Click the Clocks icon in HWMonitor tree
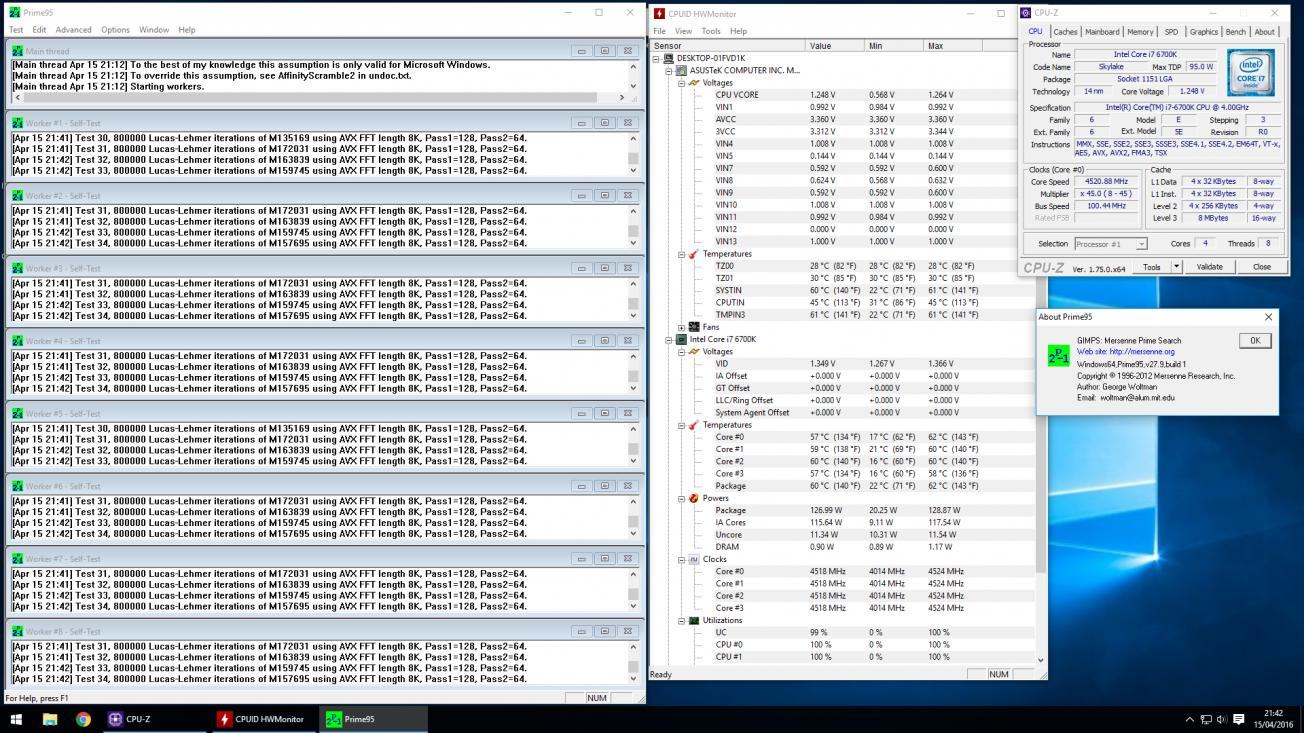 tap(694, 559)
